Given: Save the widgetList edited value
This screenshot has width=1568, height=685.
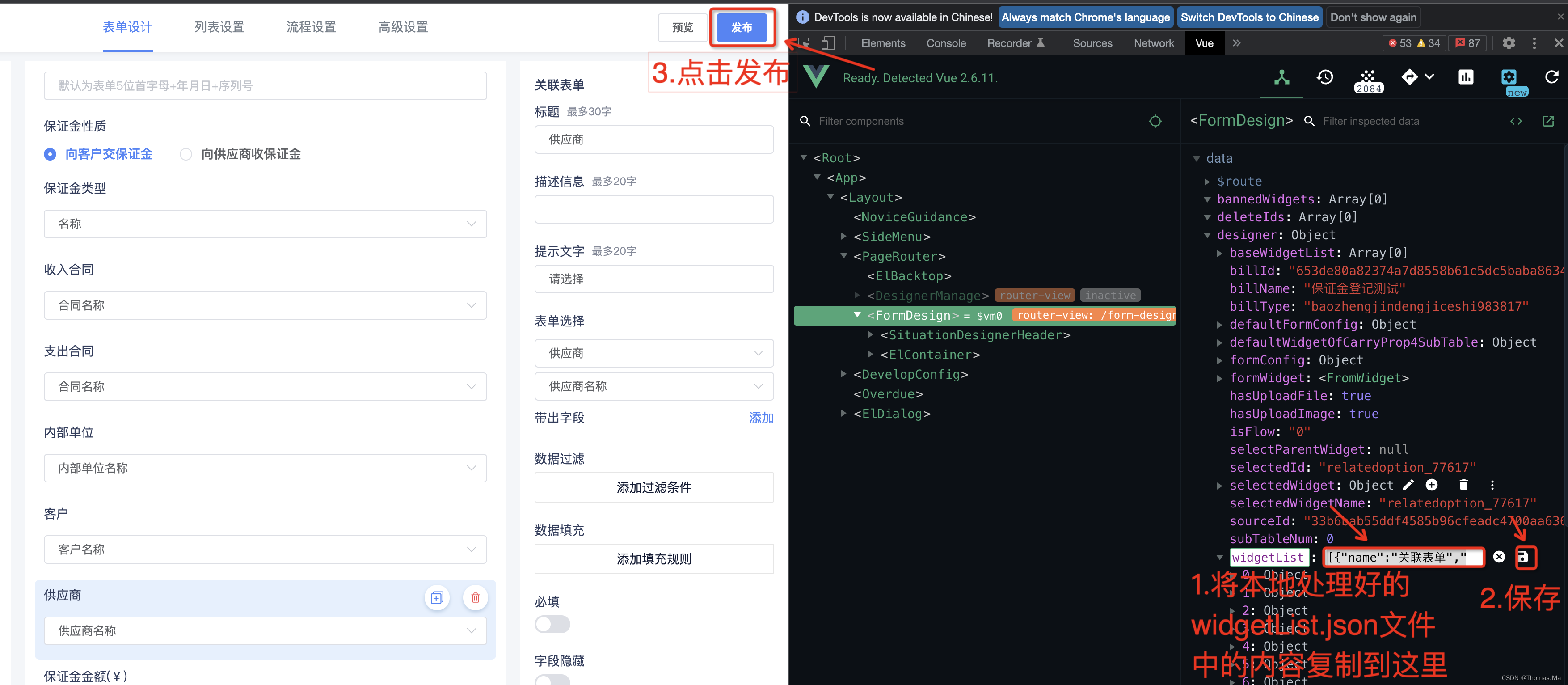Looking at the screenshot, I should click(x=1523, y=557).
